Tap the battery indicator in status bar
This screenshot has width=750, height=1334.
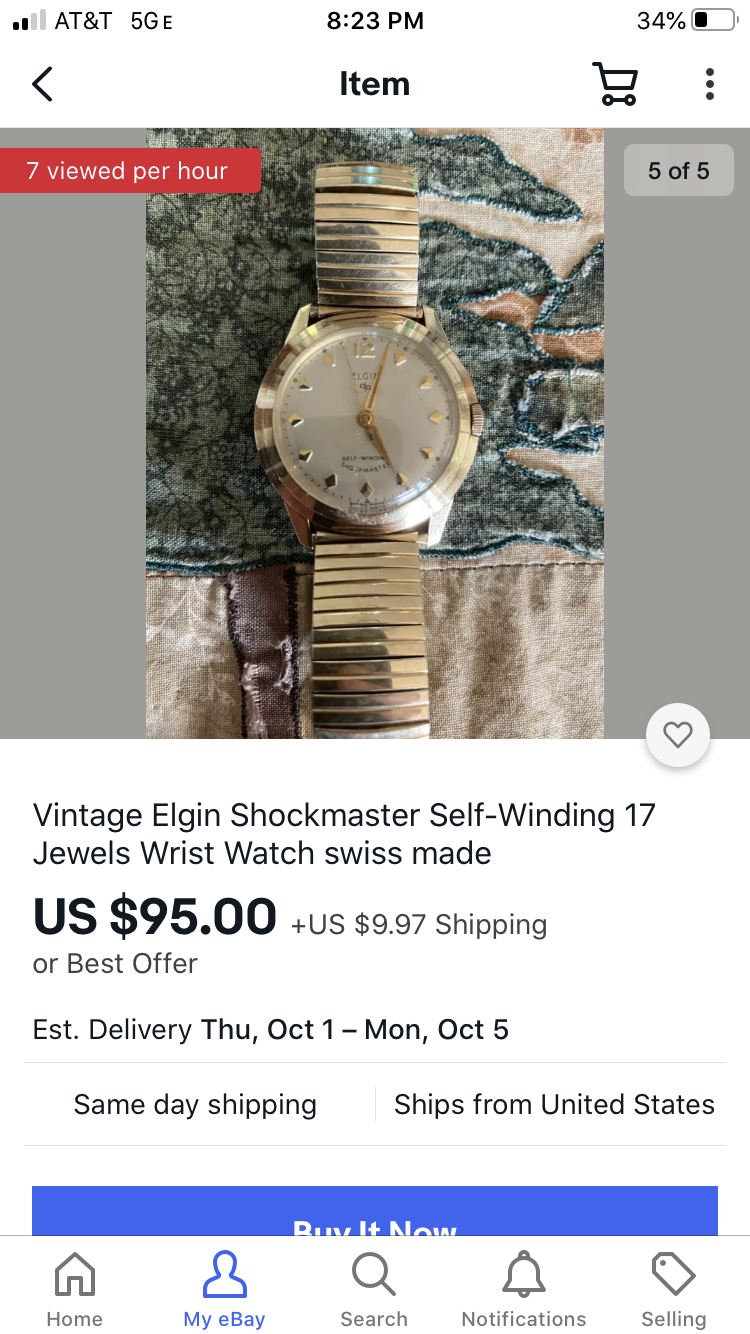713,21
